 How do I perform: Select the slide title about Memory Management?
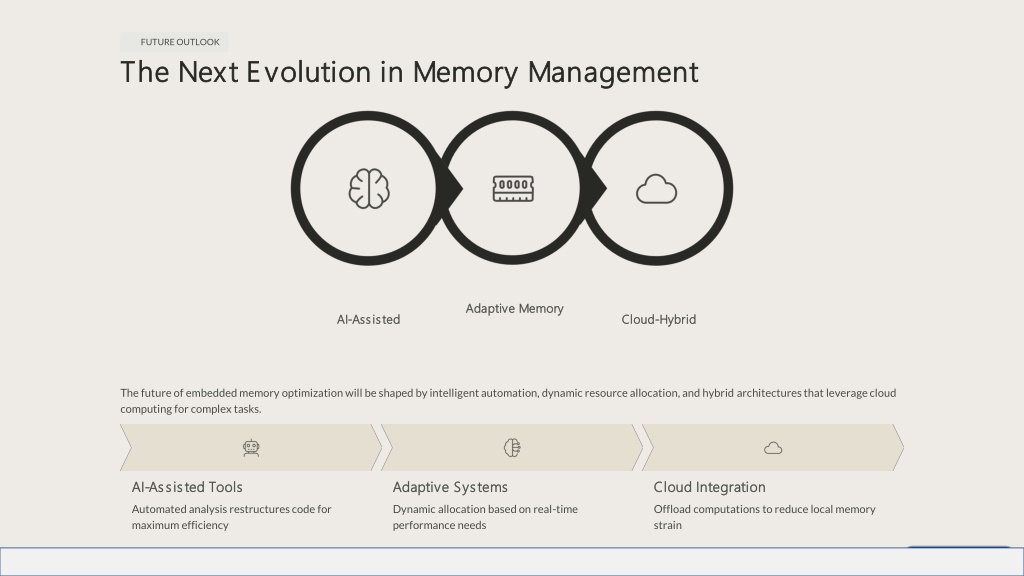[x=409, y=72]
